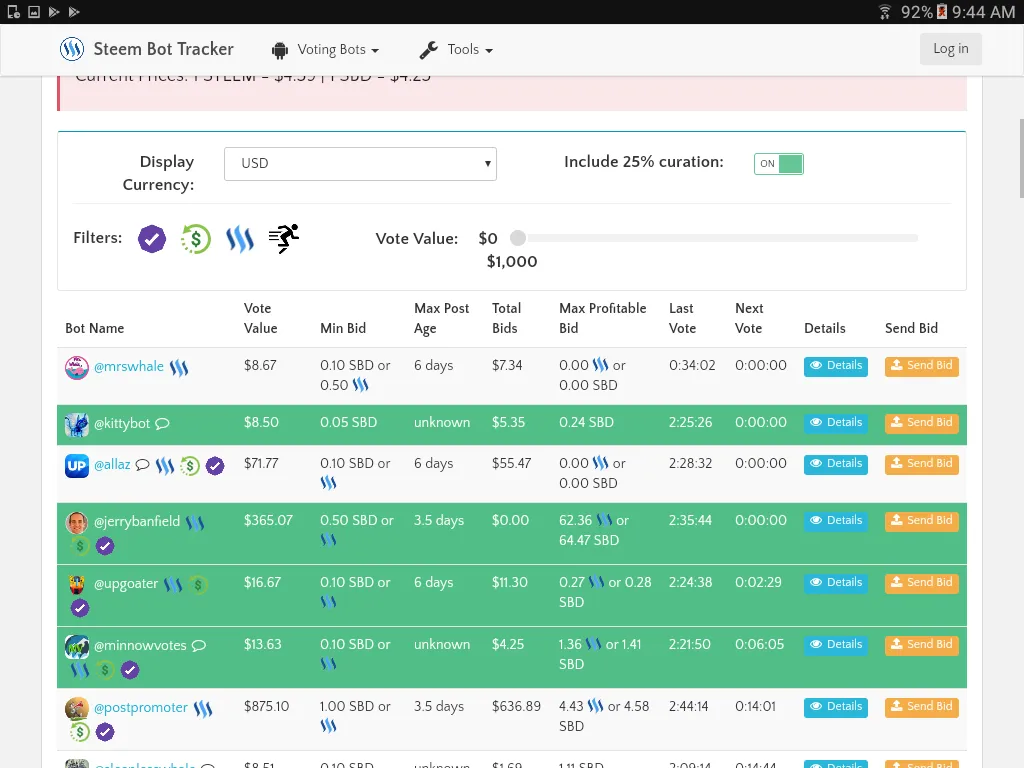Click the refund dollar icon under @jerrybanfield
The height and width of the screenshot is (768, 1024).
click(80, 546)
